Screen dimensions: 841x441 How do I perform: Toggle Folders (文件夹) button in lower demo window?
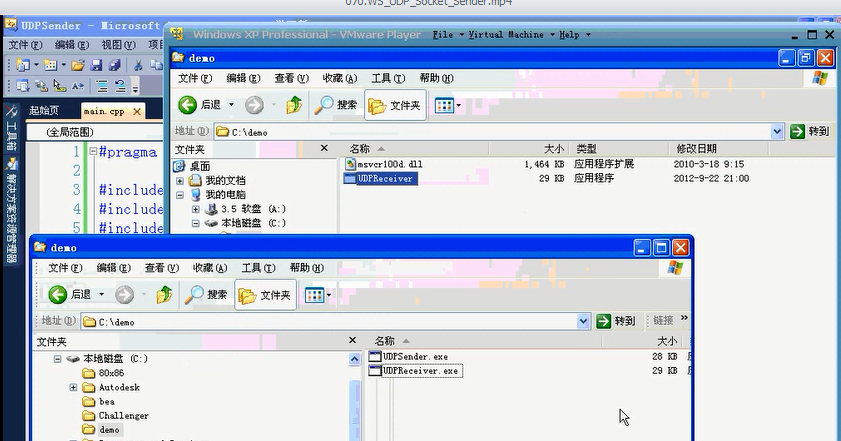(x=265, y=295)
